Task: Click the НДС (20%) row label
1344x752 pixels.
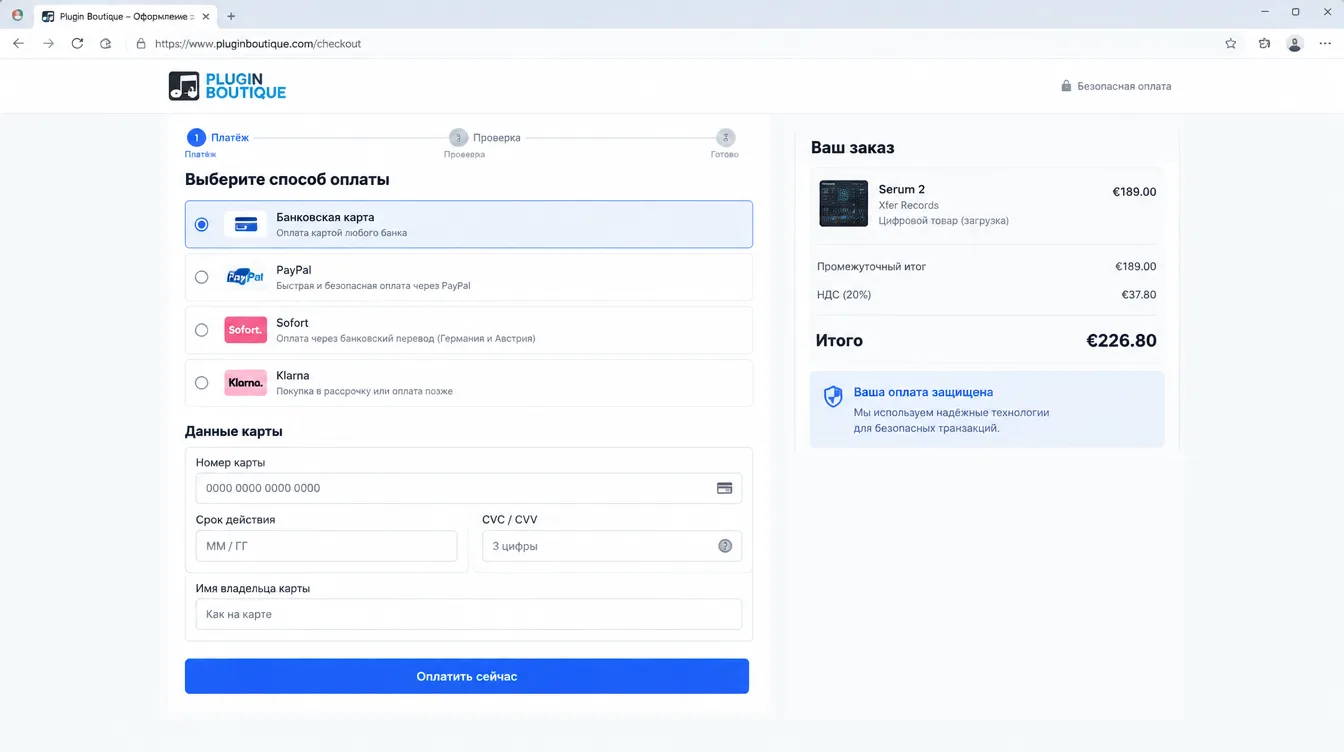Action: click(x=844, y=295)
